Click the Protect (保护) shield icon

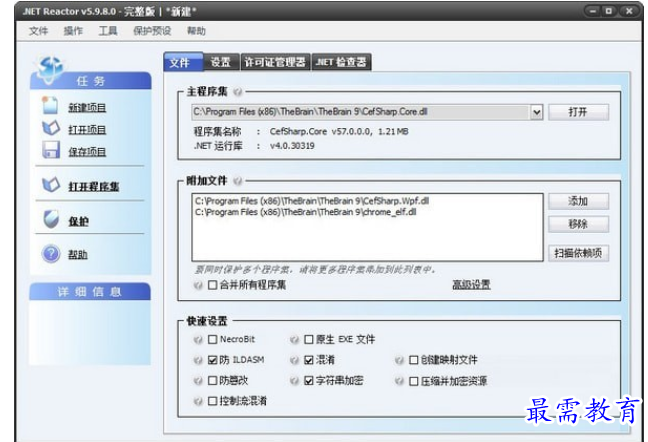pyautogui.click(x=51, y=219)
